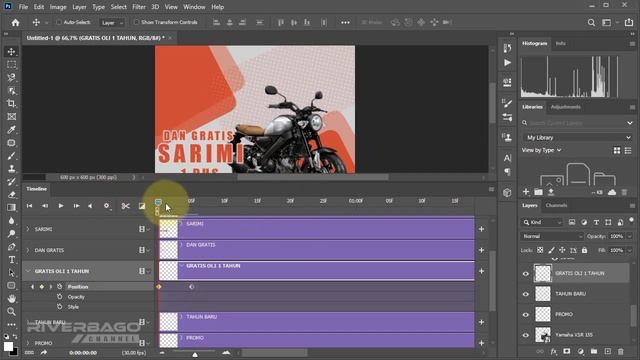Open the layer Kind filter dropdown
This screenshot has height=360, width=640.
[x=542, y=222]
